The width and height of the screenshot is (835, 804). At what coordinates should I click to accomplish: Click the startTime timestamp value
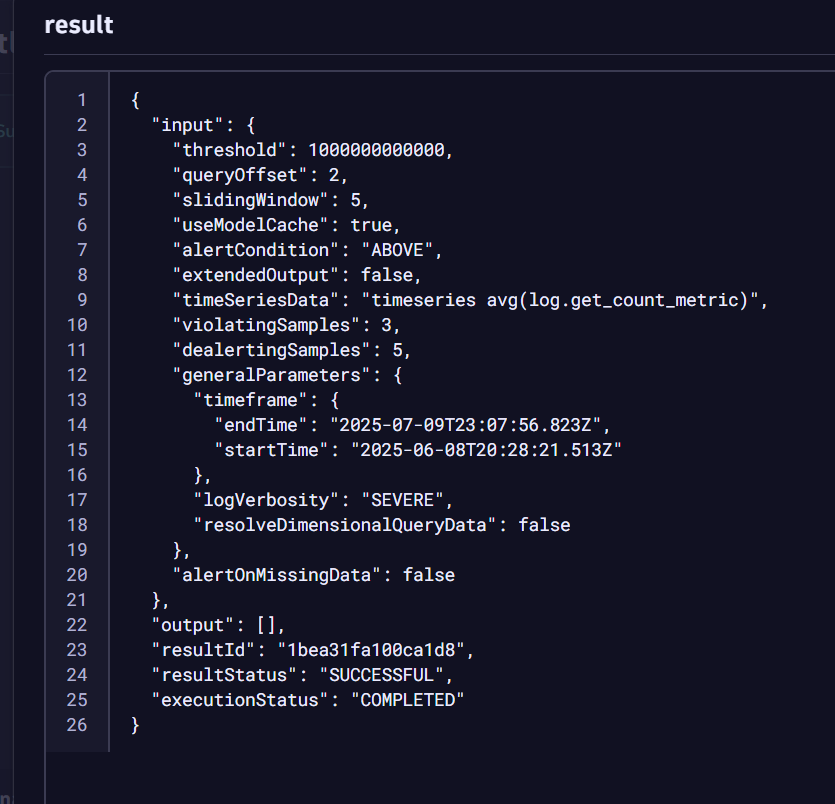pyautogui.click(x=486, y=450)
